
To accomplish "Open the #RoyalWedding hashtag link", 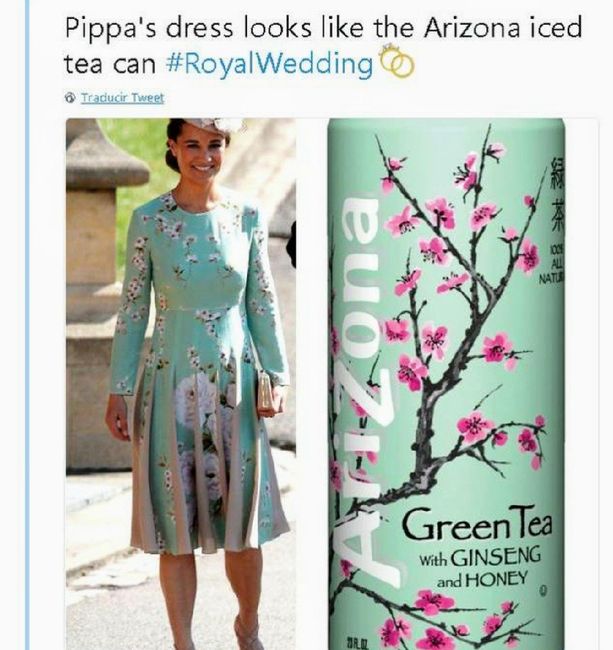I will (x=269, y=64).
